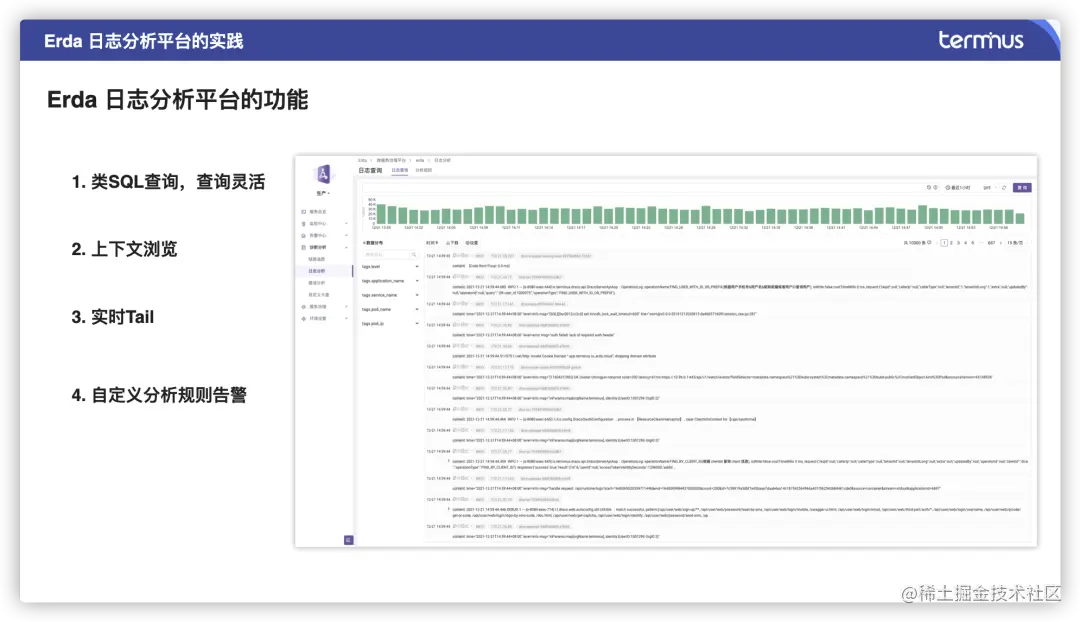Open the 最近1小时 time range picker
This screenshot has height=622, width=1080.
(958, 187)
